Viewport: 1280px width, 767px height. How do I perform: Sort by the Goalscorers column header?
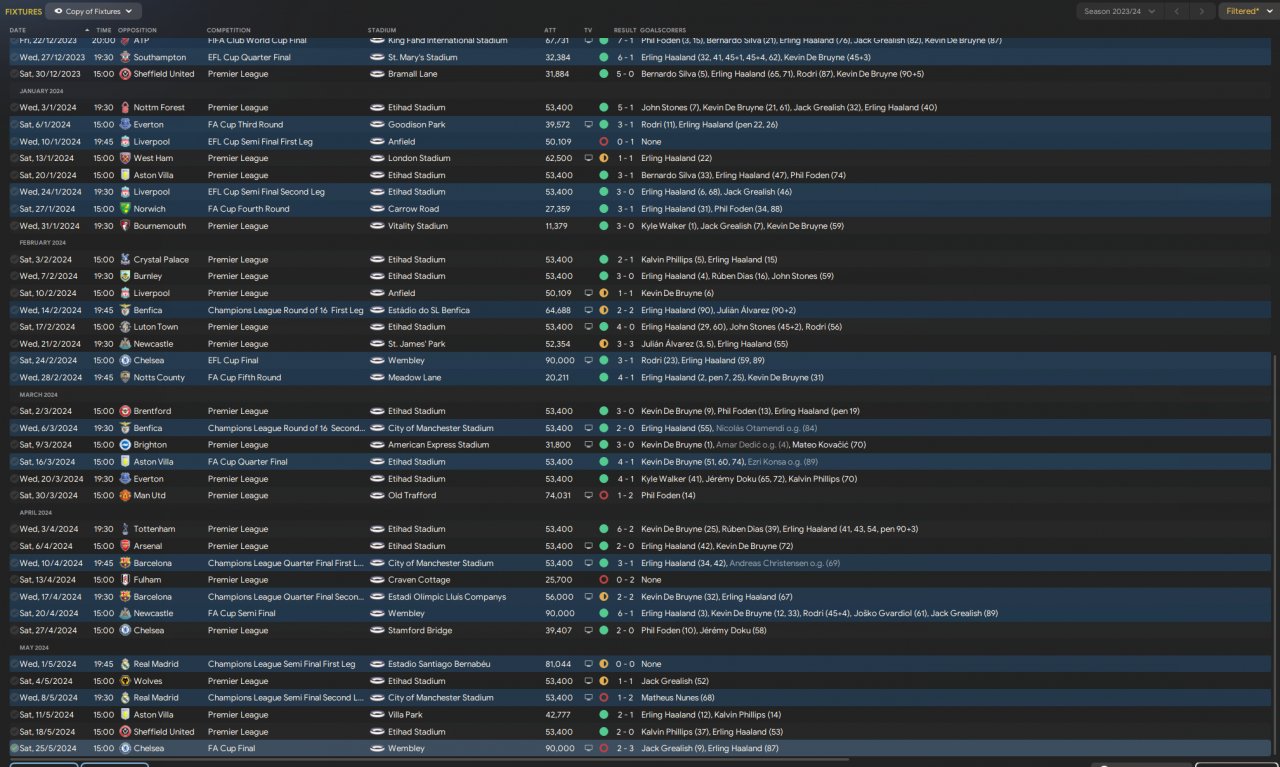(x=663, y=31)
